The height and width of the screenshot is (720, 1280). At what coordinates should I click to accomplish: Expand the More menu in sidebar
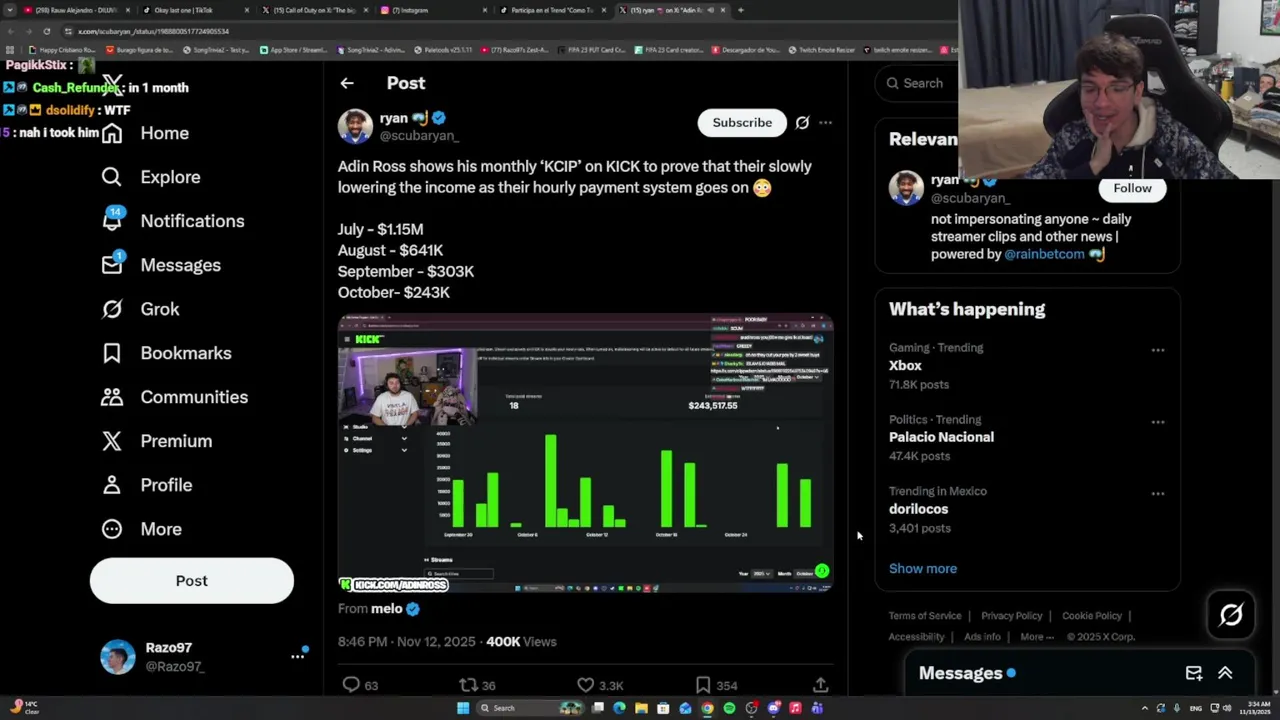pos(142,529)
